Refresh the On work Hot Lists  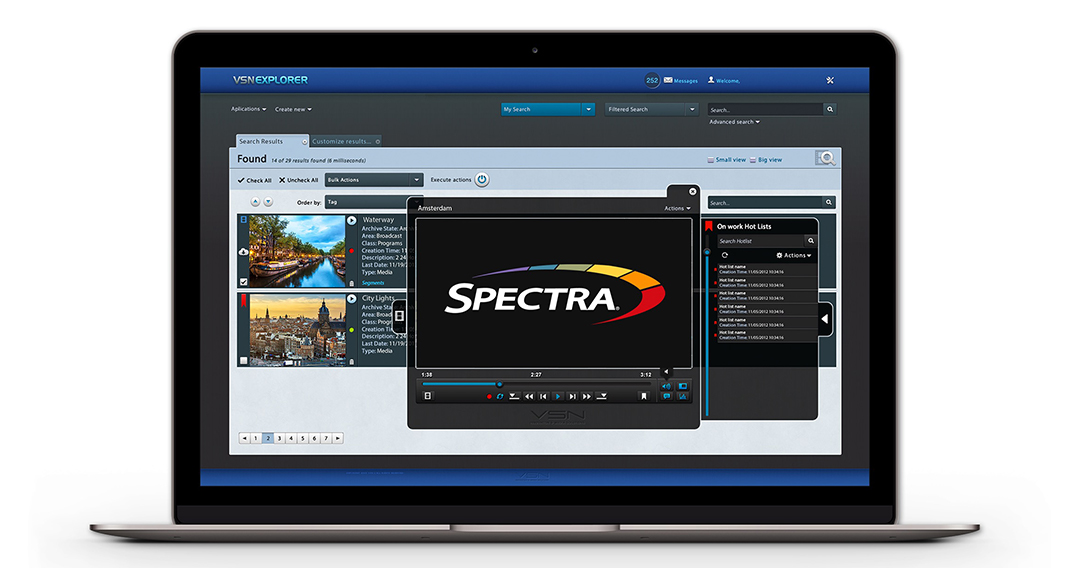tap(725, 255)
